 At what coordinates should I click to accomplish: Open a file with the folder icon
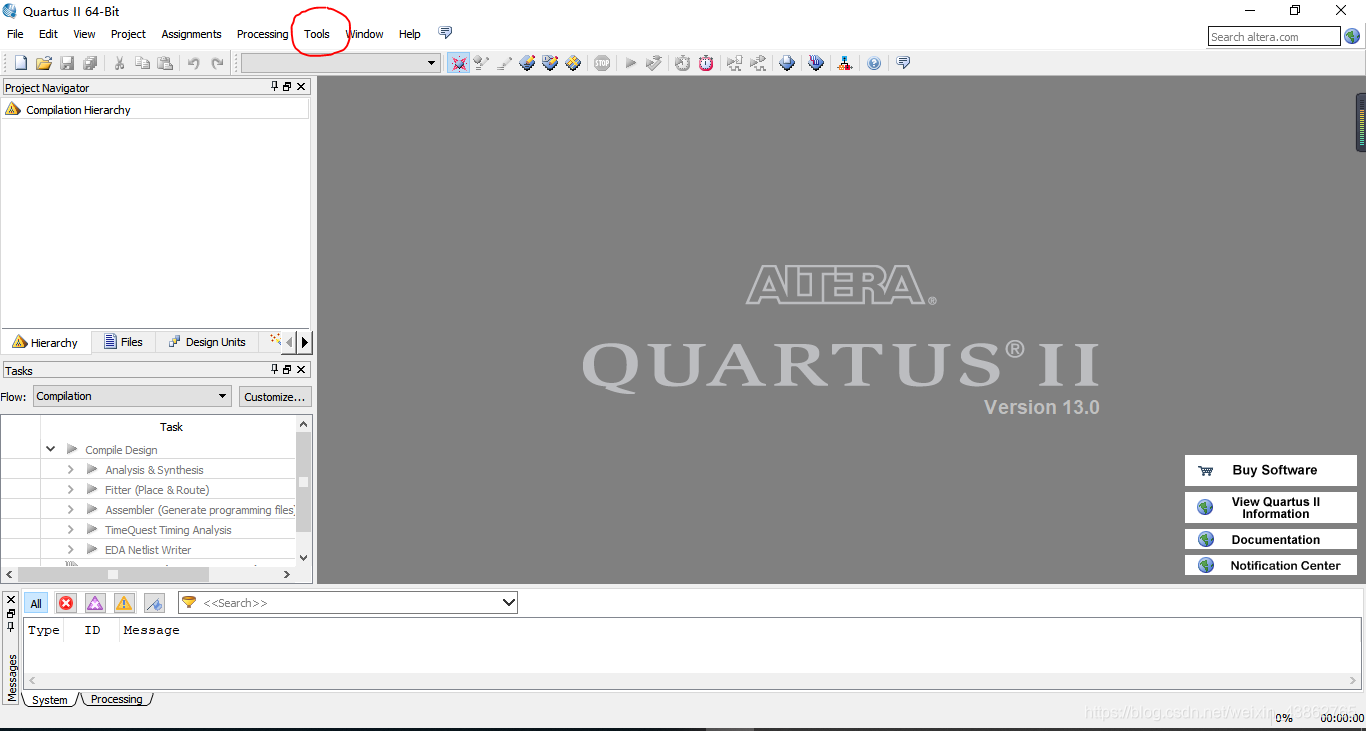[x=44, y=63]
